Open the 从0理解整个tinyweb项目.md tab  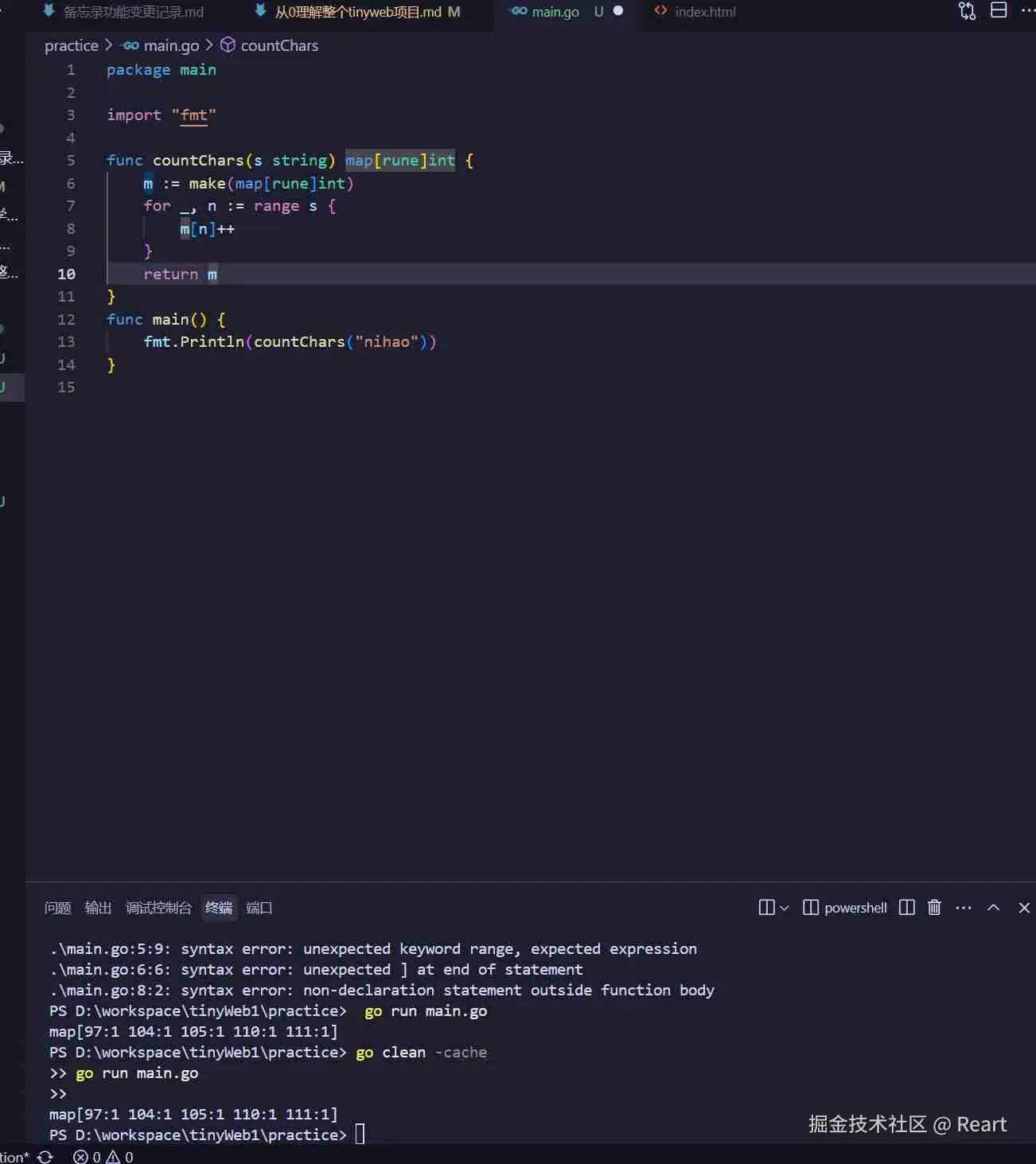pyautogui.click(x=357, y=12)
